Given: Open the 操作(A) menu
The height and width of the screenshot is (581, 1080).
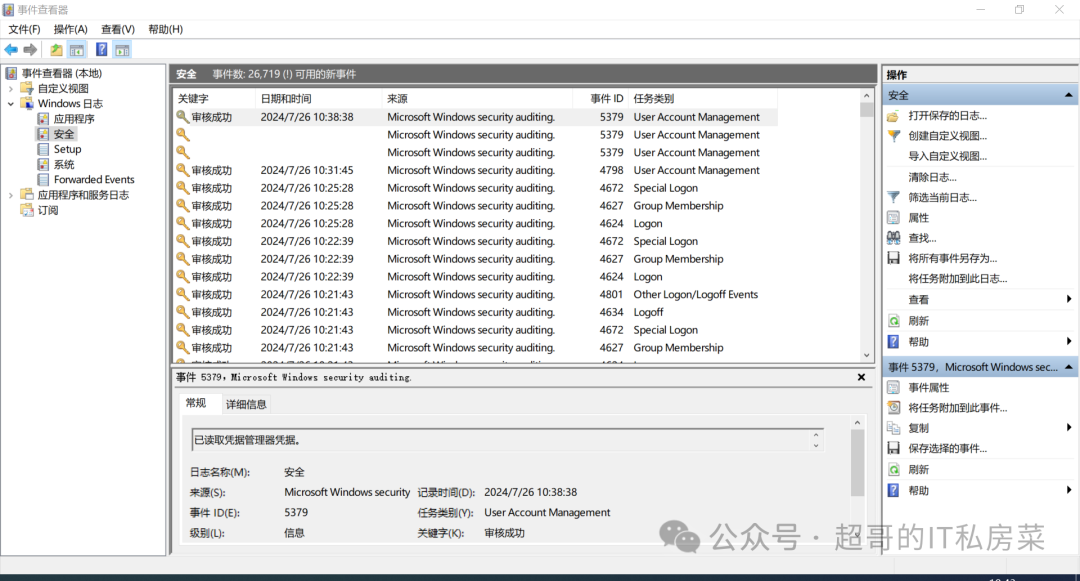Looking at the screenshot, I should click(70, 29).
